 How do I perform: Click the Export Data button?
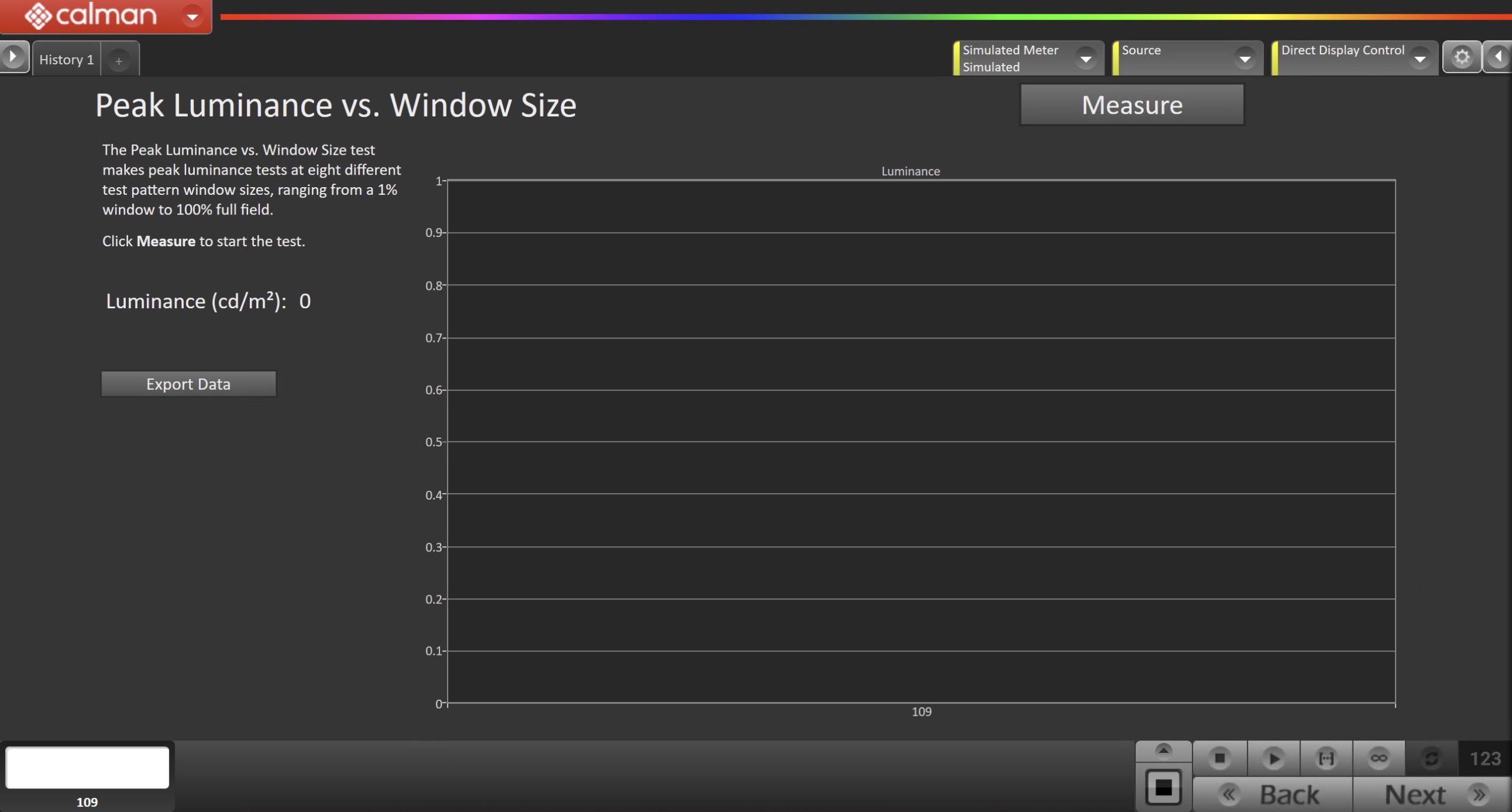click(x=188, y=384)
